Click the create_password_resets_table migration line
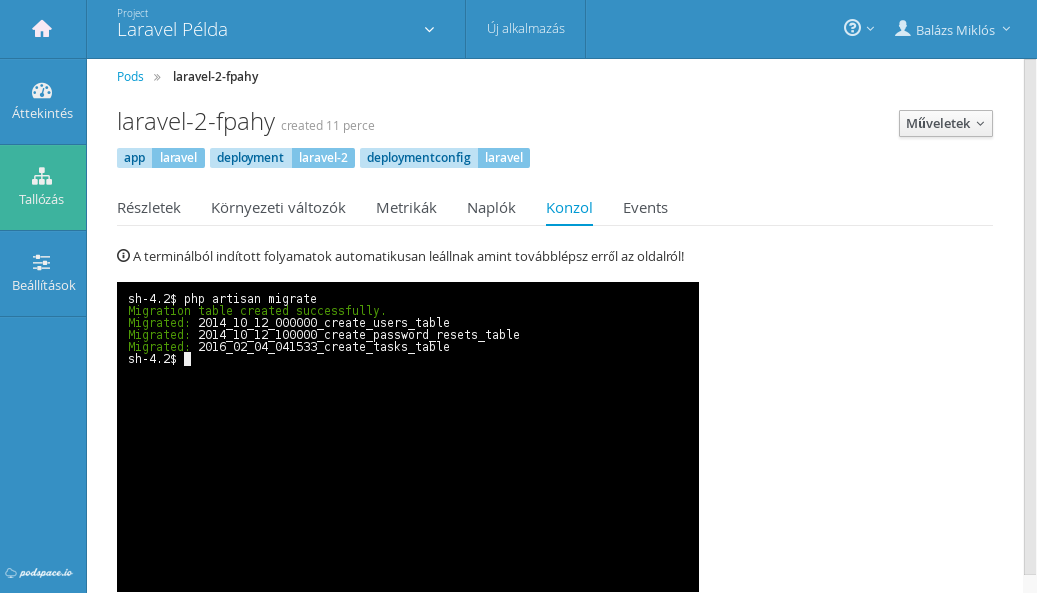 [324, 335]
